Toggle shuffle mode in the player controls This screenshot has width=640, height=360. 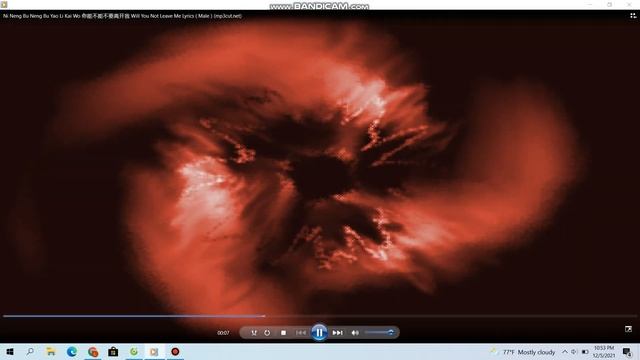[254, 333]
